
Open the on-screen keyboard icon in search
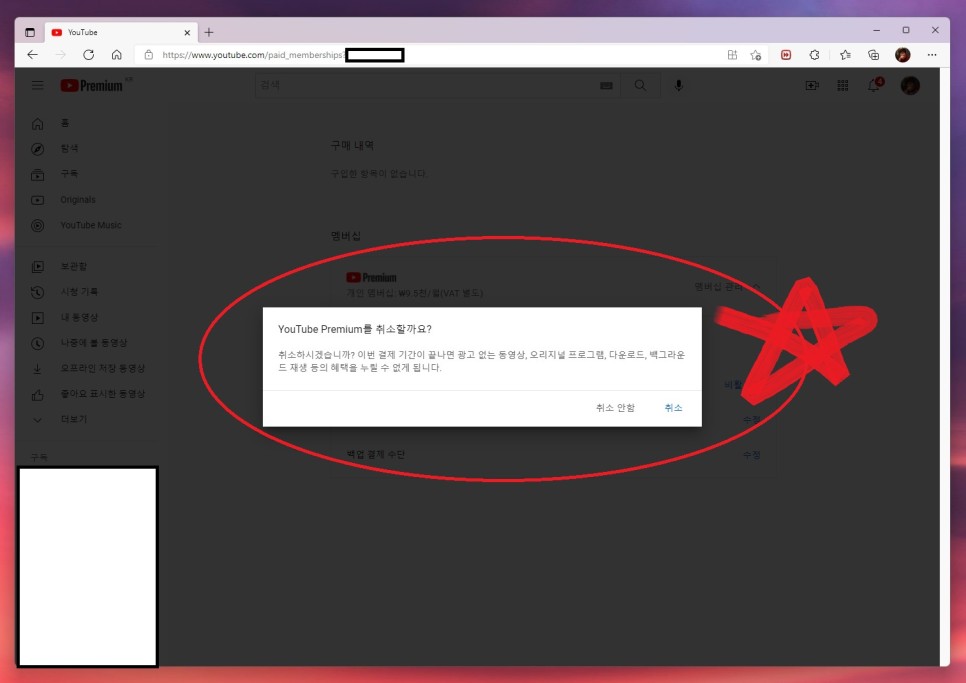coord(606,86)
